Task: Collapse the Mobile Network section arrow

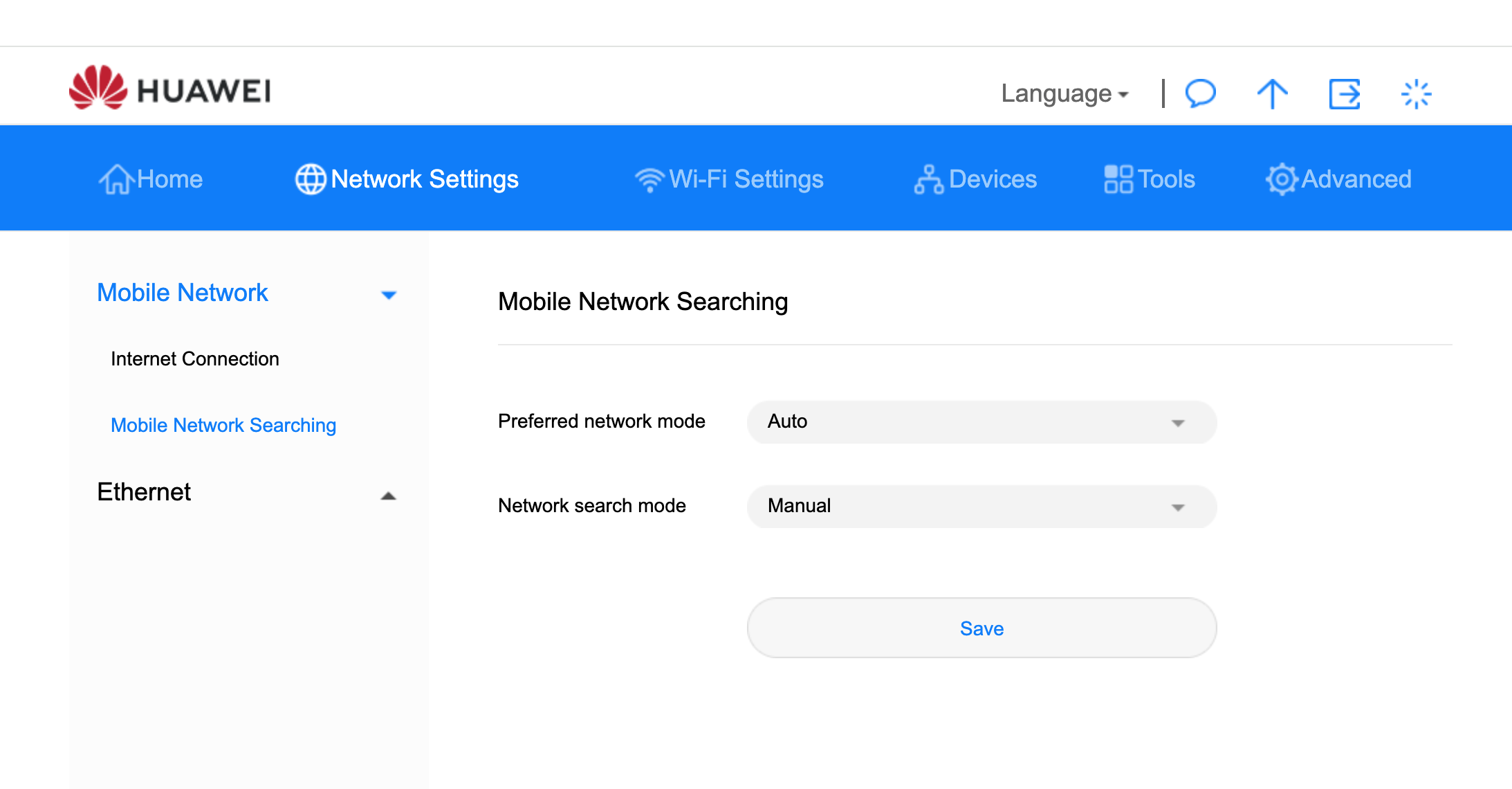Action: 389,295
